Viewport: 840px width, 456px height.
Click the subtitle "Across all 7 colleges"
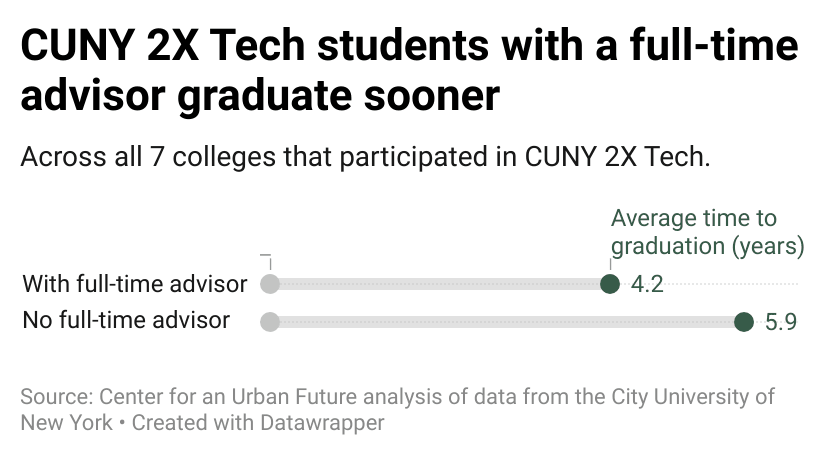point(365,158)
